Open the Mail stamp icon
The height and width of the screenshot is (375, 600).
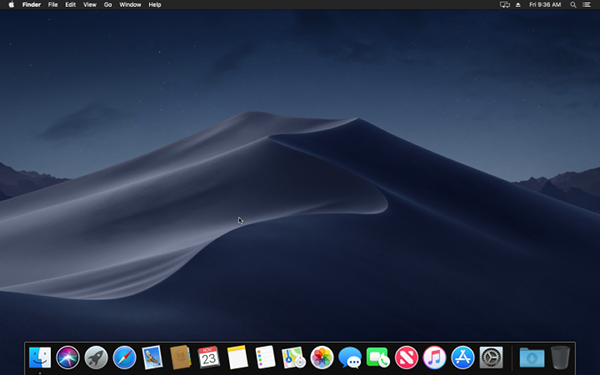click(x=152, y=357)
